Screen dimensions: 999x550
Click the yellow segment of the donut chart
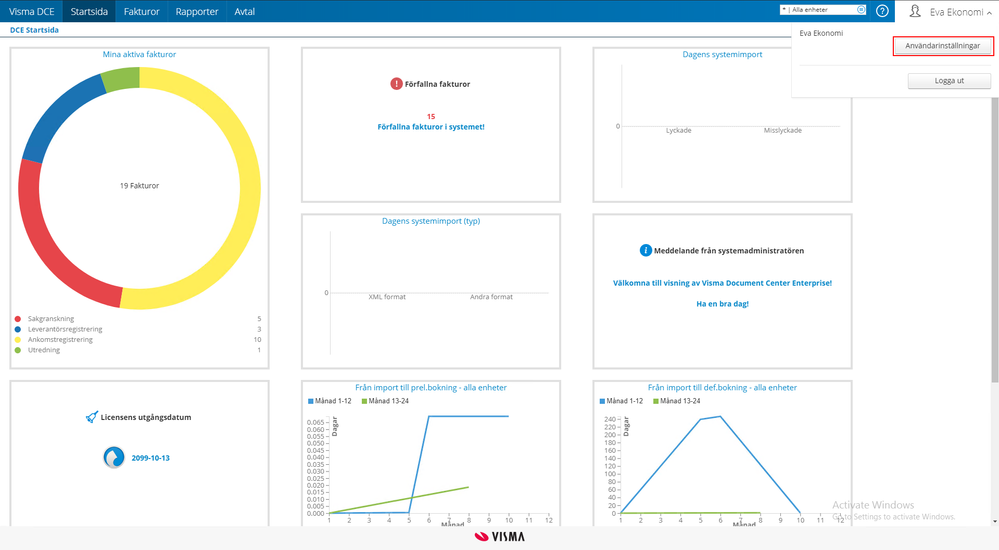click(250, 188)
